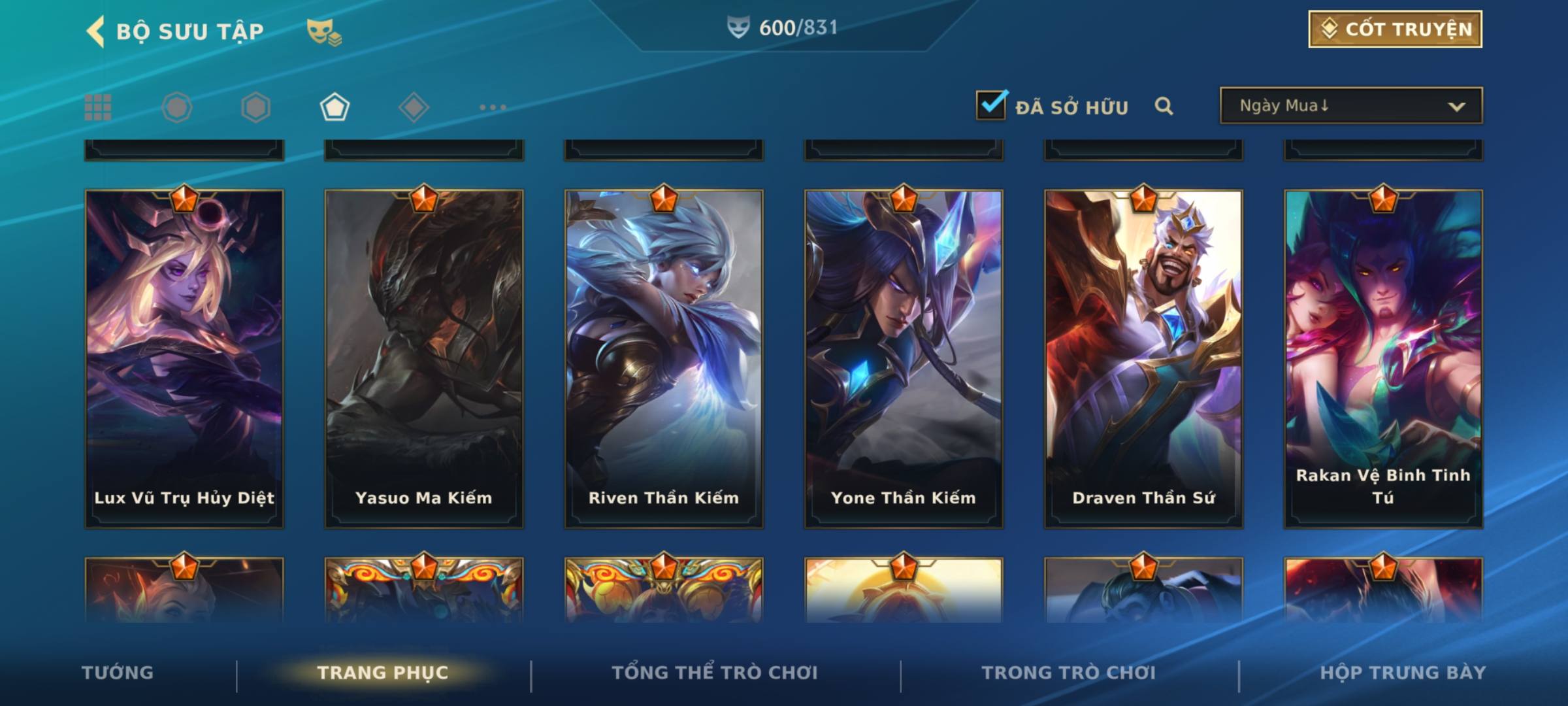Go back using the Bộ Sưu Tập arrow
1568x706 pixels.
[x=95, y=31]
